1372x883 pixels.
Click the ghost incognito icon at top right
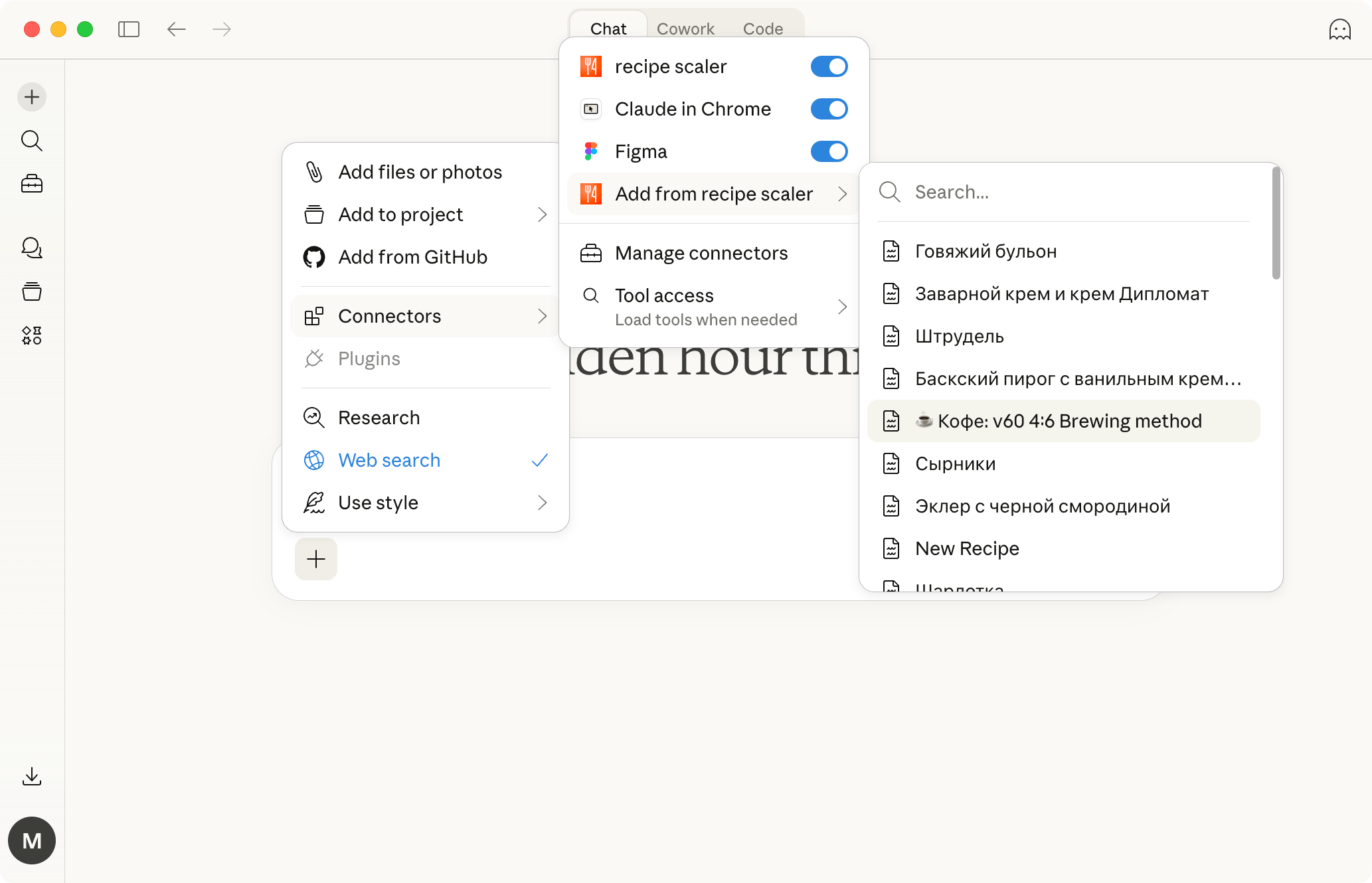tap(1339, 29)
